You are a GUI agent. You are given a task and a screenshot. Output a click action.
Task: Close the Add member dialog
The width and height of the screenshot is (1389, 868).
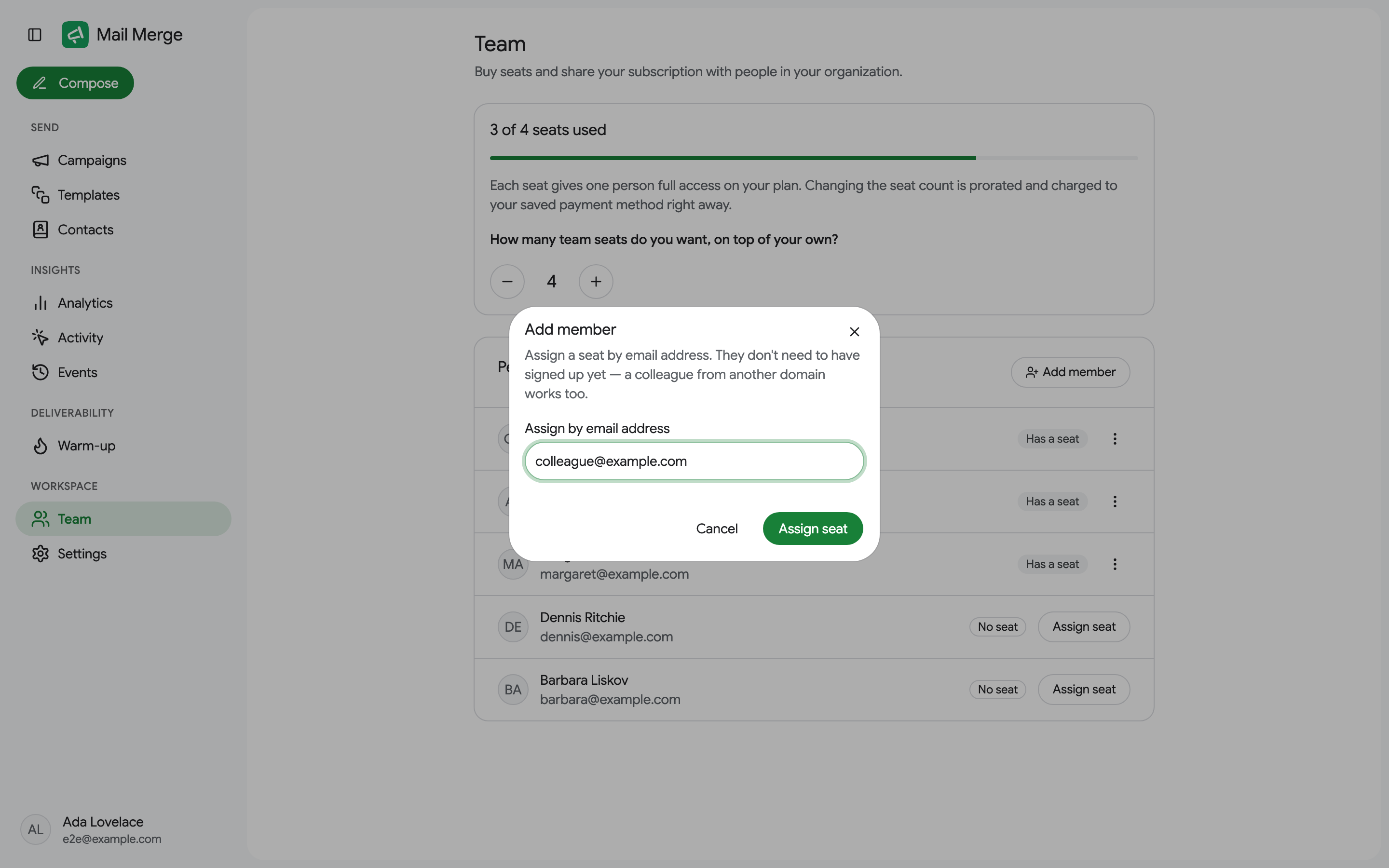tap(854, 332)
